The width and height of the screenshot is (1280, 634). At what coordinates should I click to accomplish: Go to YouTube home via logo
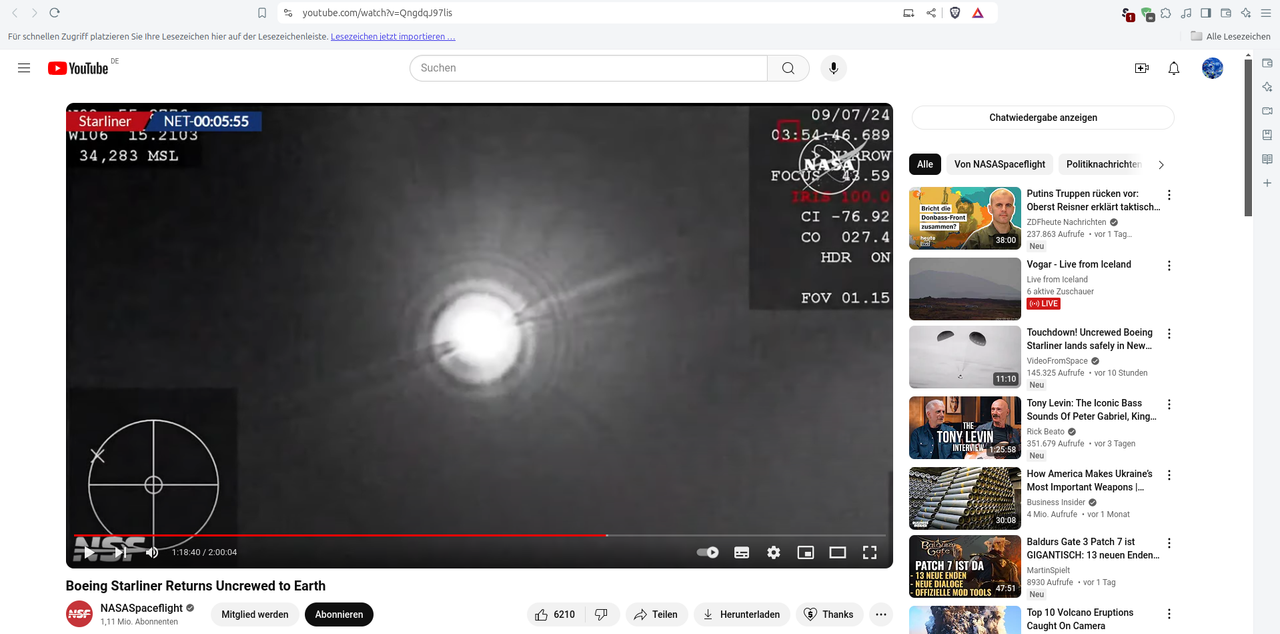point(78,68)
